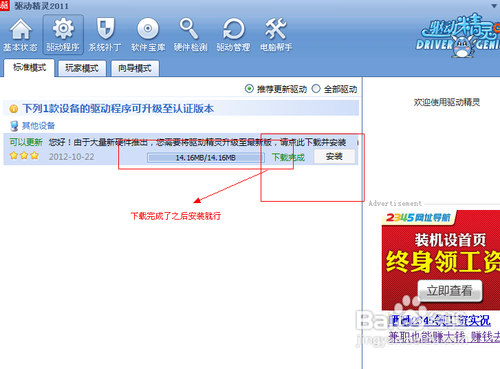Click the 下载完成 status text
This screenshot has height=369, width=500.
tap(288, 157)
